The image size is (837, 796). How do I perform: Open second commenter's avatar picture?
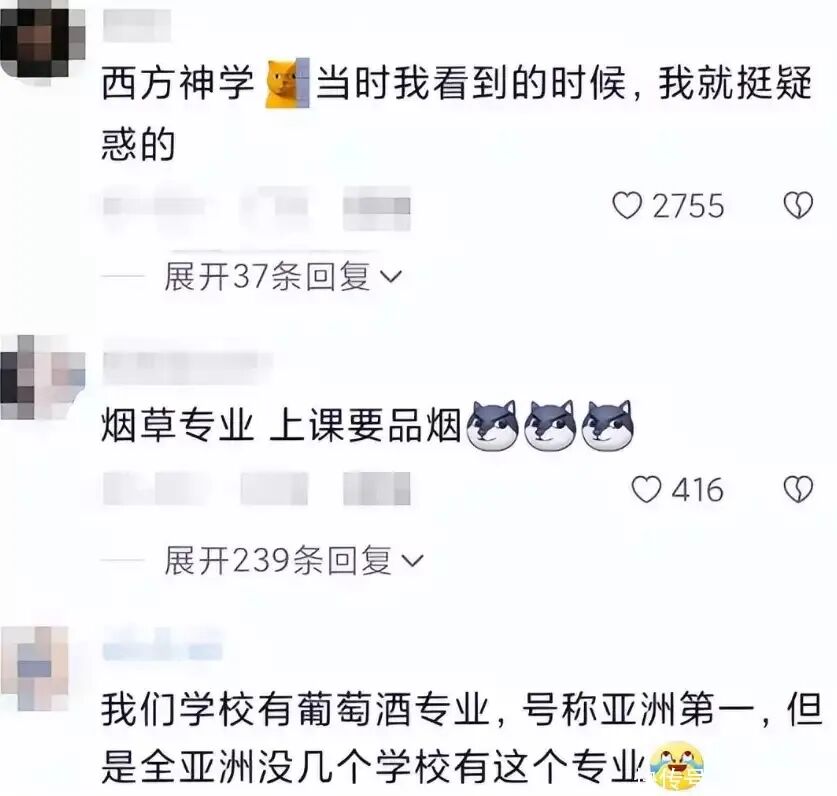pyautogui.click(x=43, y=377)
